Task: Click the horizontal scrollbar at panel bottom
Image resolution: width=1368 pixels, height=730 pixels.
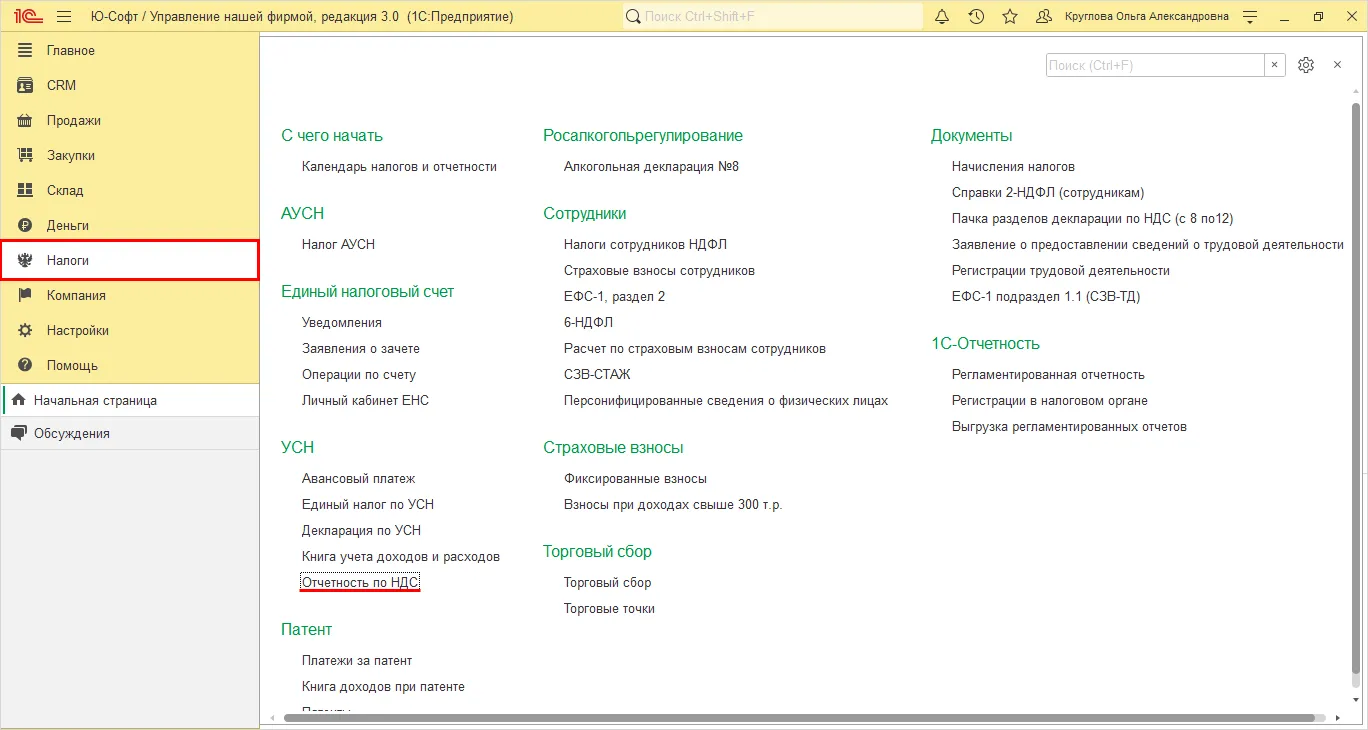Action: [x=800, y=718]
